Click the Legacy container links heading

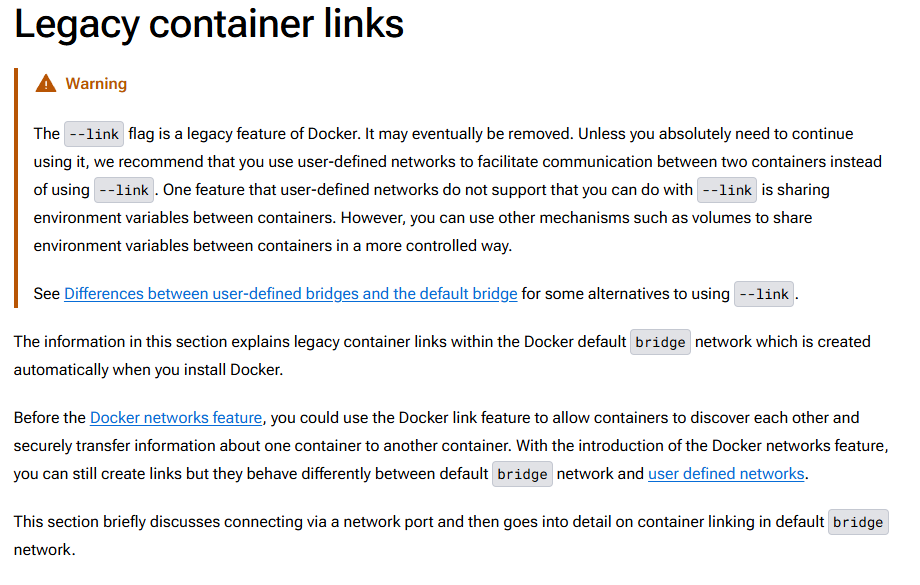click(209, 24)
